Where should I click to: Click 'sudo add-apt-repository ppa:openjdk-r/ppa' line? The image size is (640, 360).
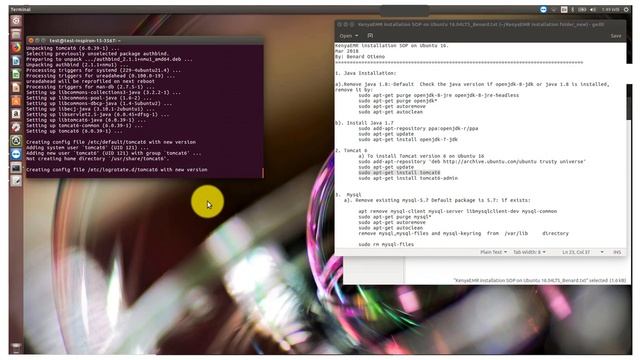pos(418,128)
